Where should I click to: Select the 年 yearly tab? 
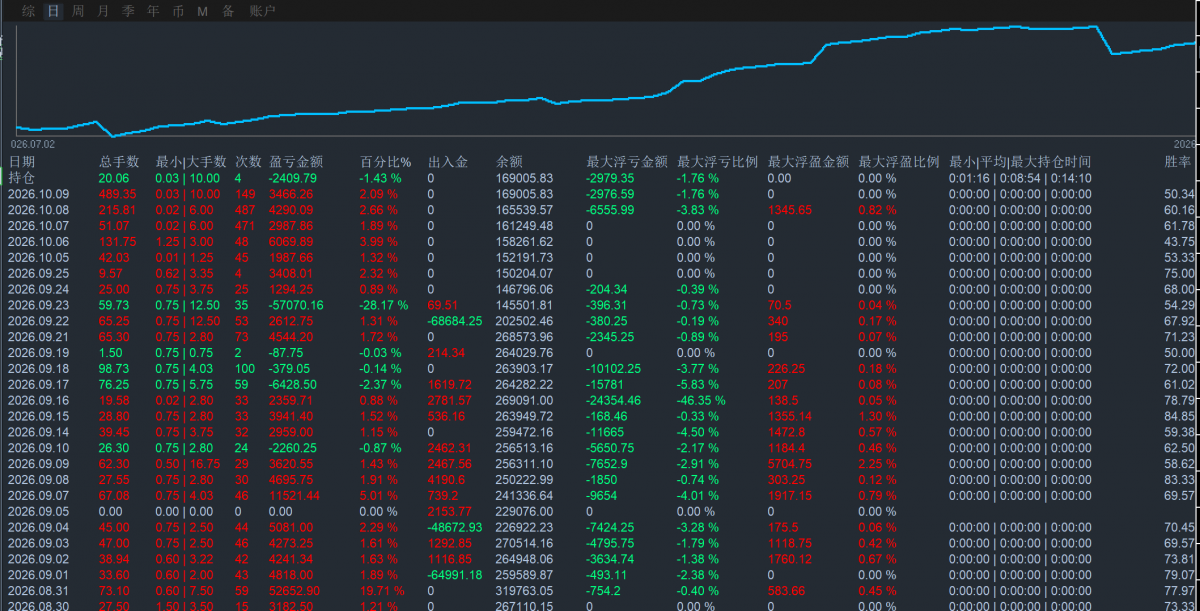[x=153, y=11]
